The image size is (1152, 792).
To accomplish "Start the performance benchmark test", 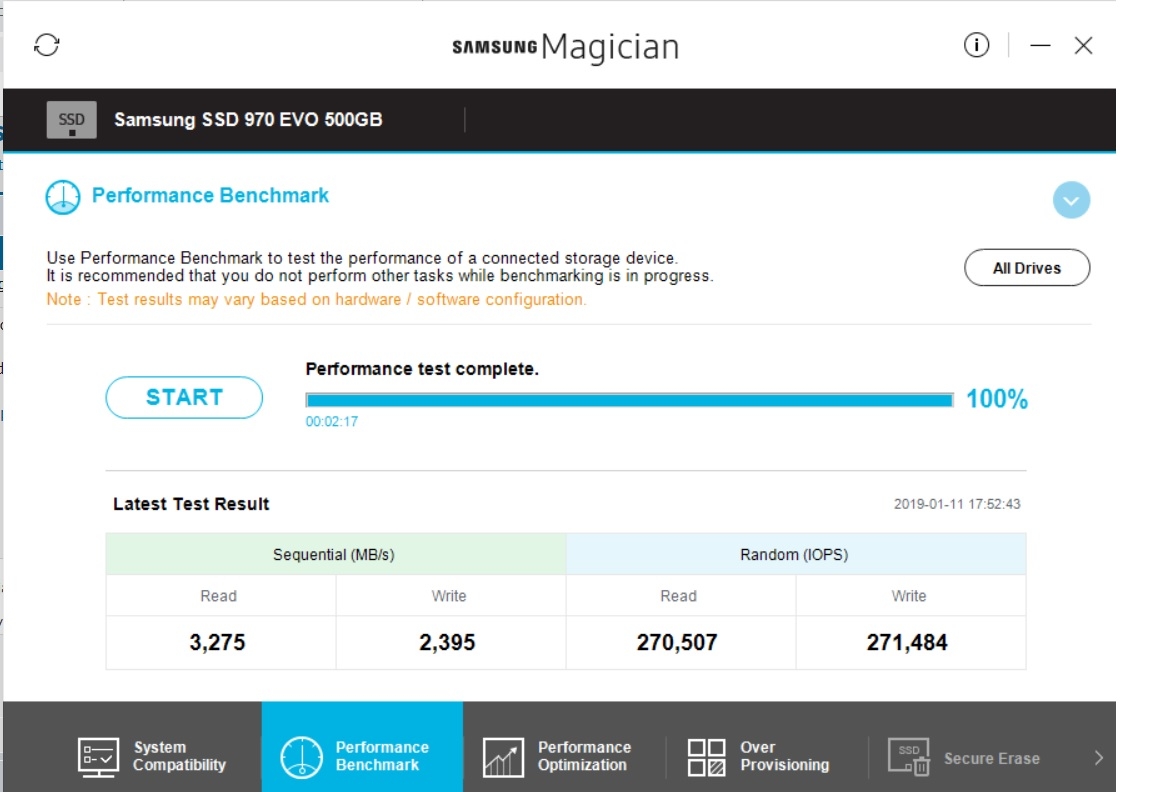I will pyautogui.click(x=184, y=397).
